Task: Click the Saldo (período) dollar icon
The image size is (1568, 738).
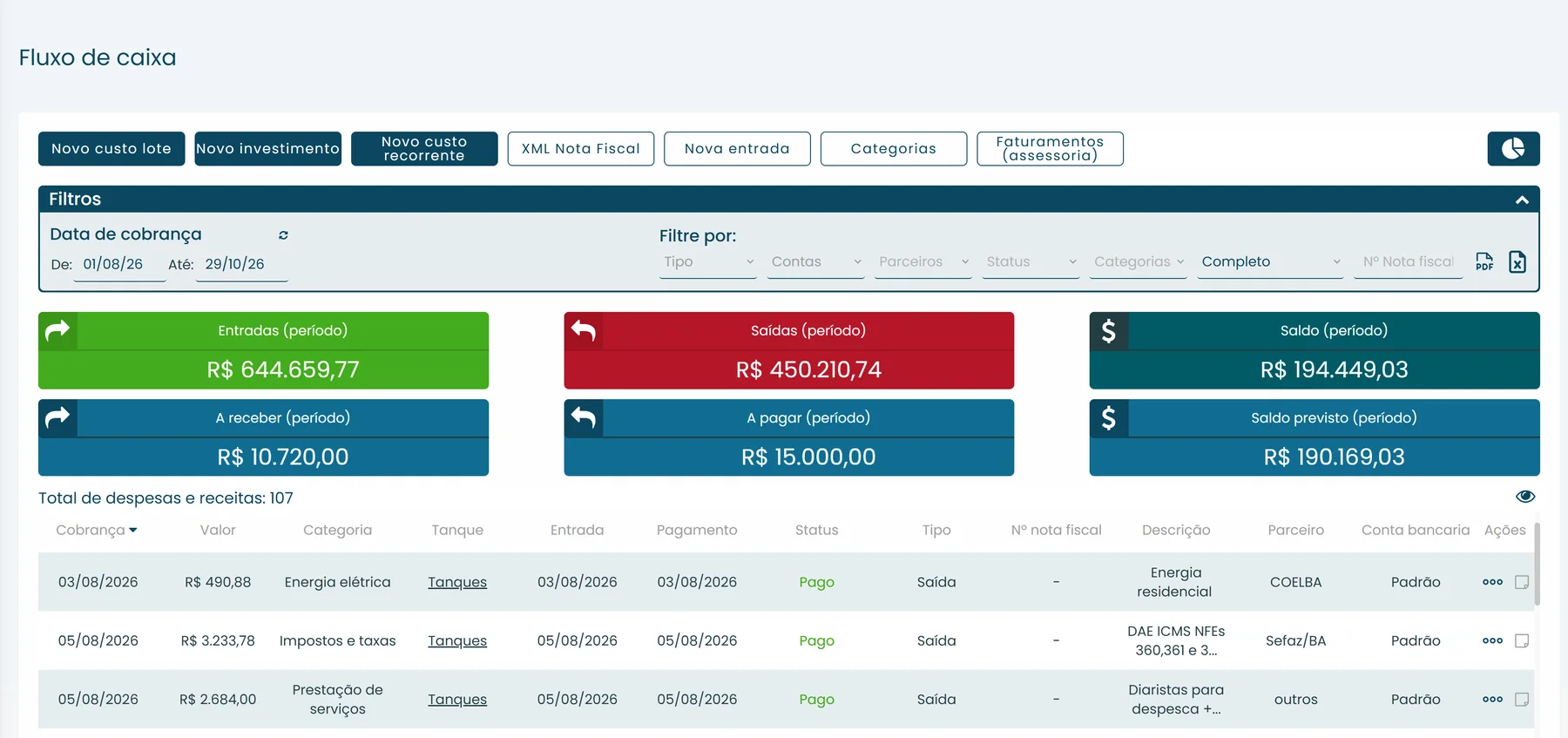Action: [x=1109, y=331]
